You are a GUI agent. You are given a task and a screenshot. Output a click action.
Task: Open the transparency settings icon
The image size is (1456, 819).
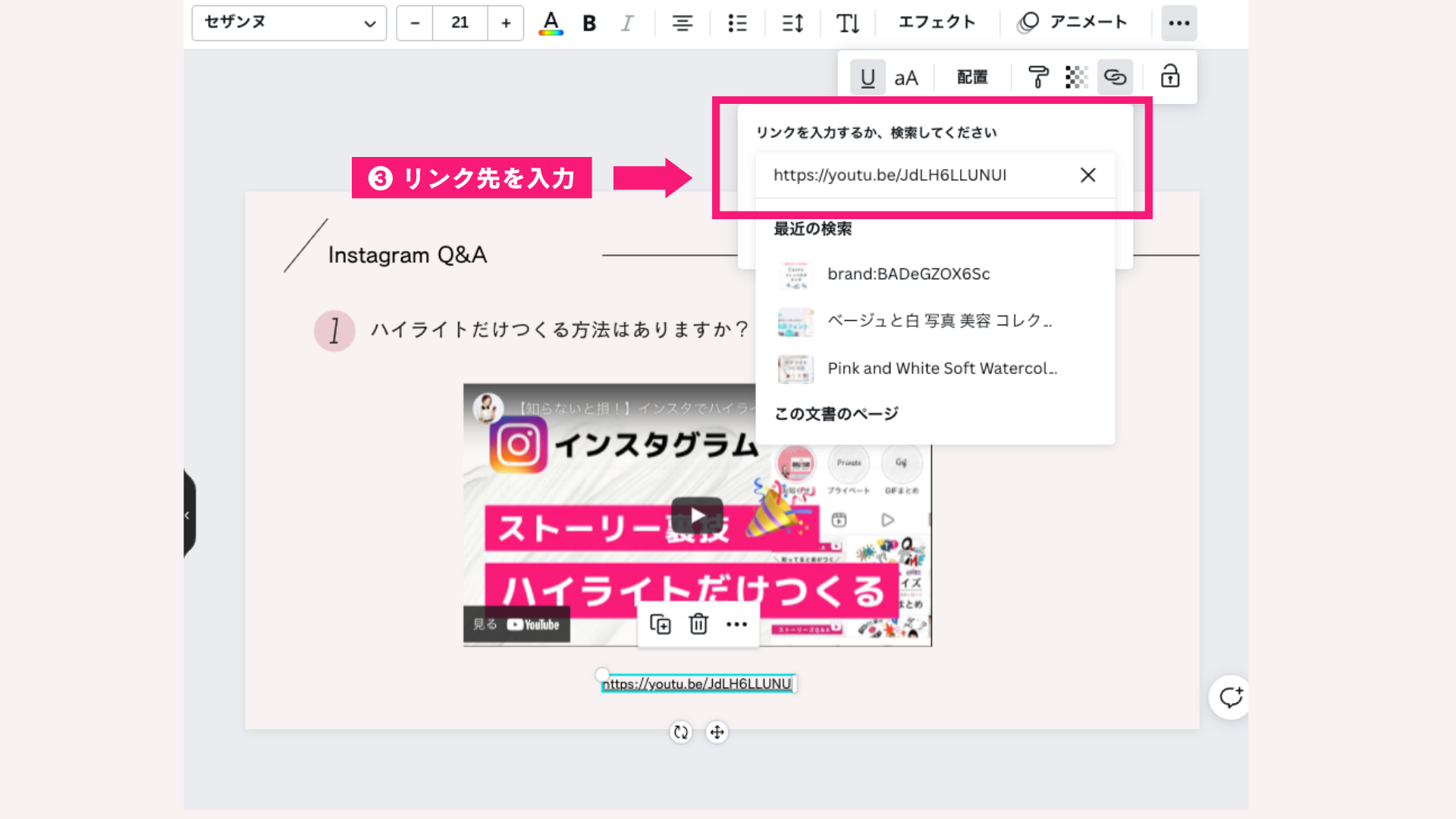(1076, 77)
